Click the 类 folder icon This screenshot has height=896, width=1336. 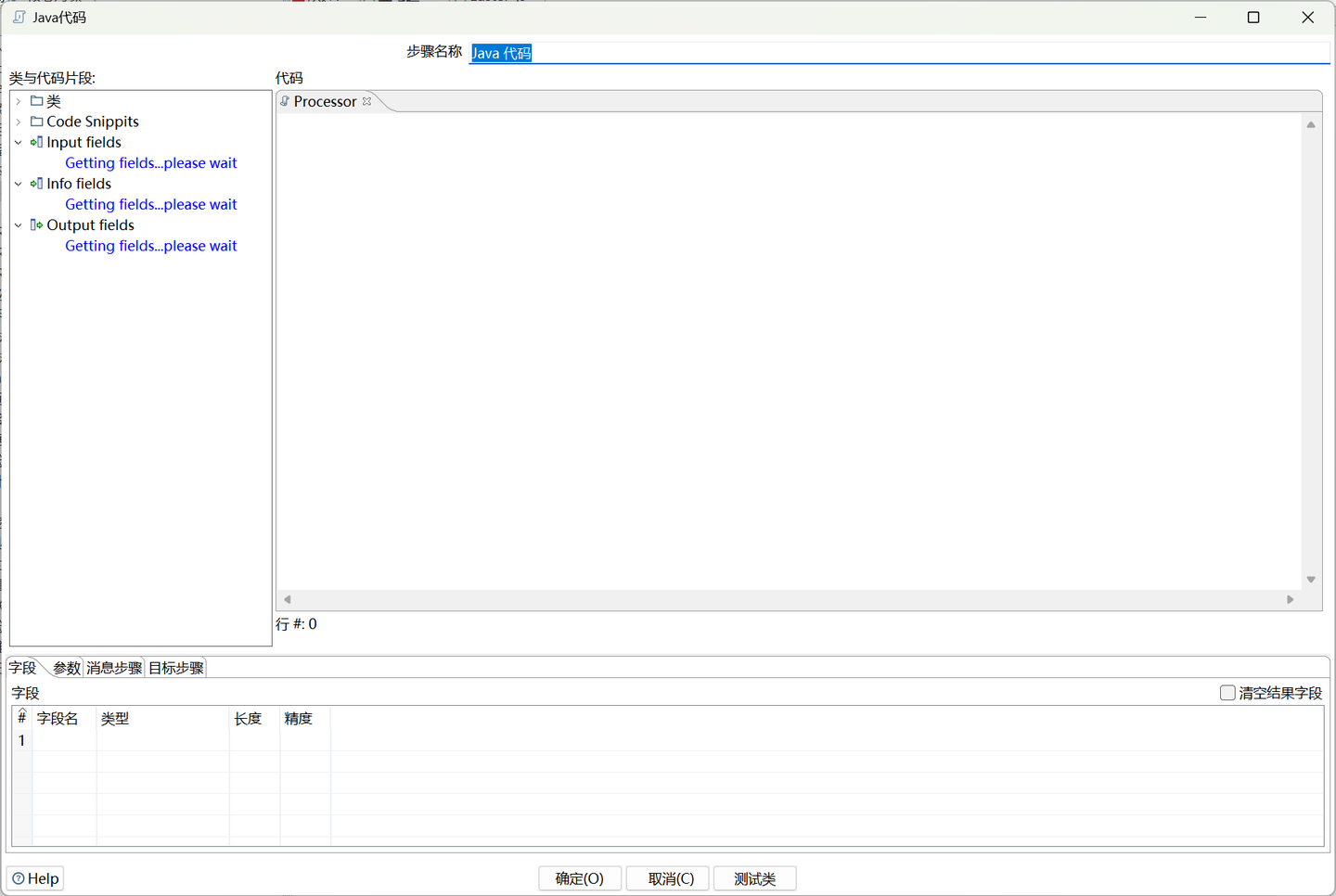pyautogui.click(x=35, y=101)
